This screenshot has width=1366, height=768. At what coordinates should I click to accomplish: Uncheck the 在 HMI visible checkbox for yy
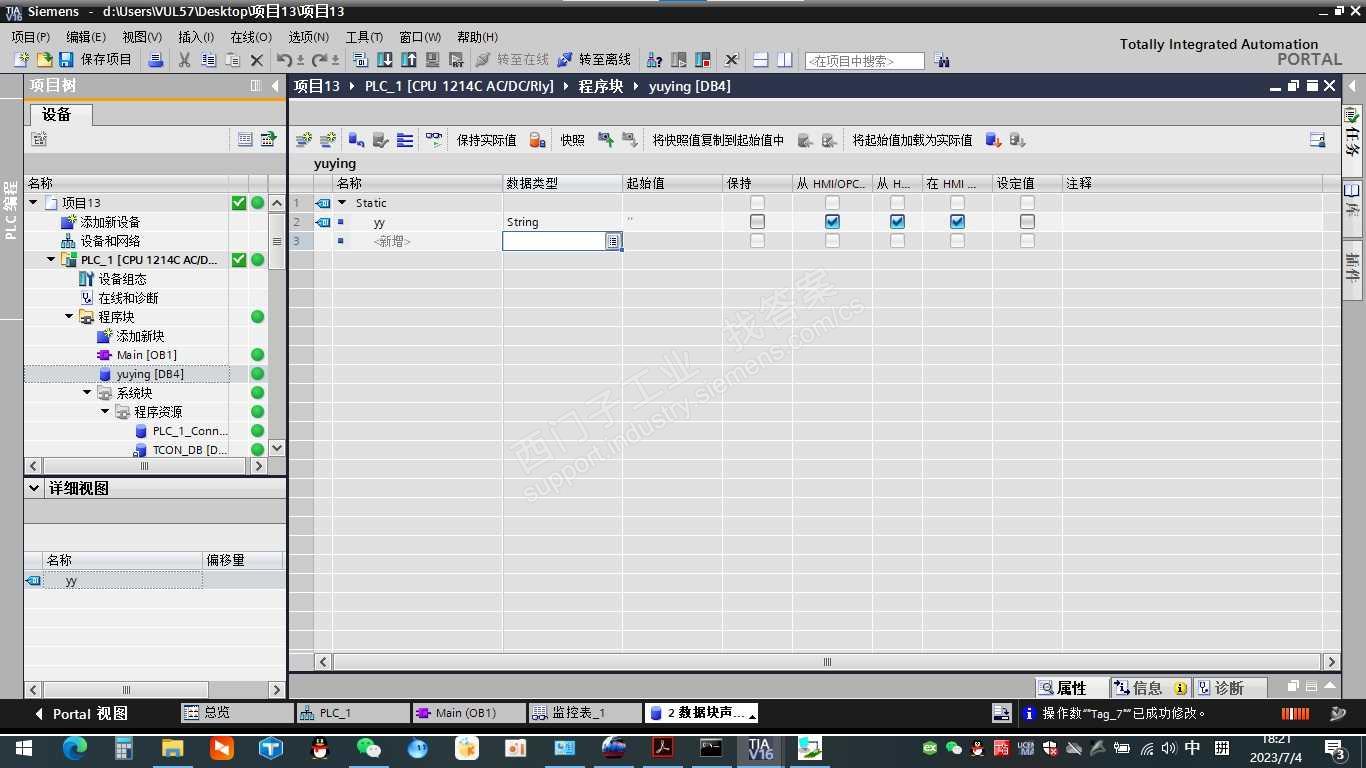(957, 222)
